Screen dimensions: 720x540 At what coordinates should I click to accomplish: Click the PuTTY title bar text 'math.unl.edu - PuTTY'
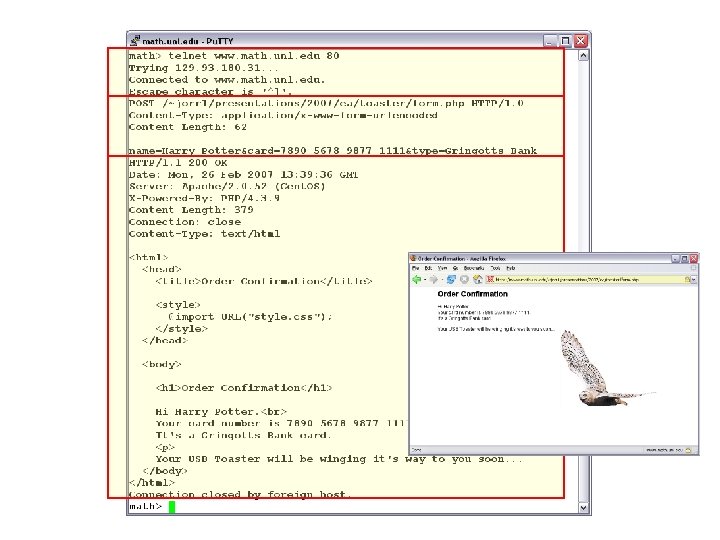tap(188, 41)
